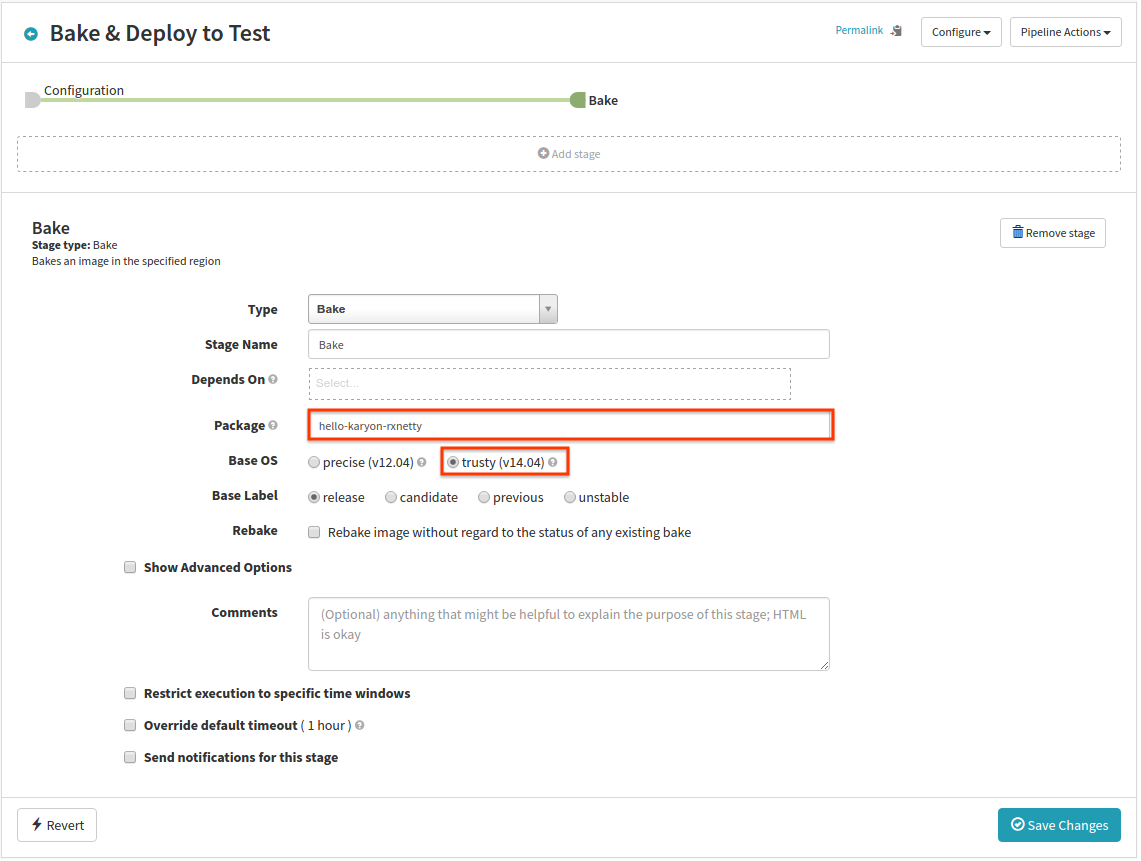Click the Revert button
1141x861 pixels.
click(x=57, y=825)
